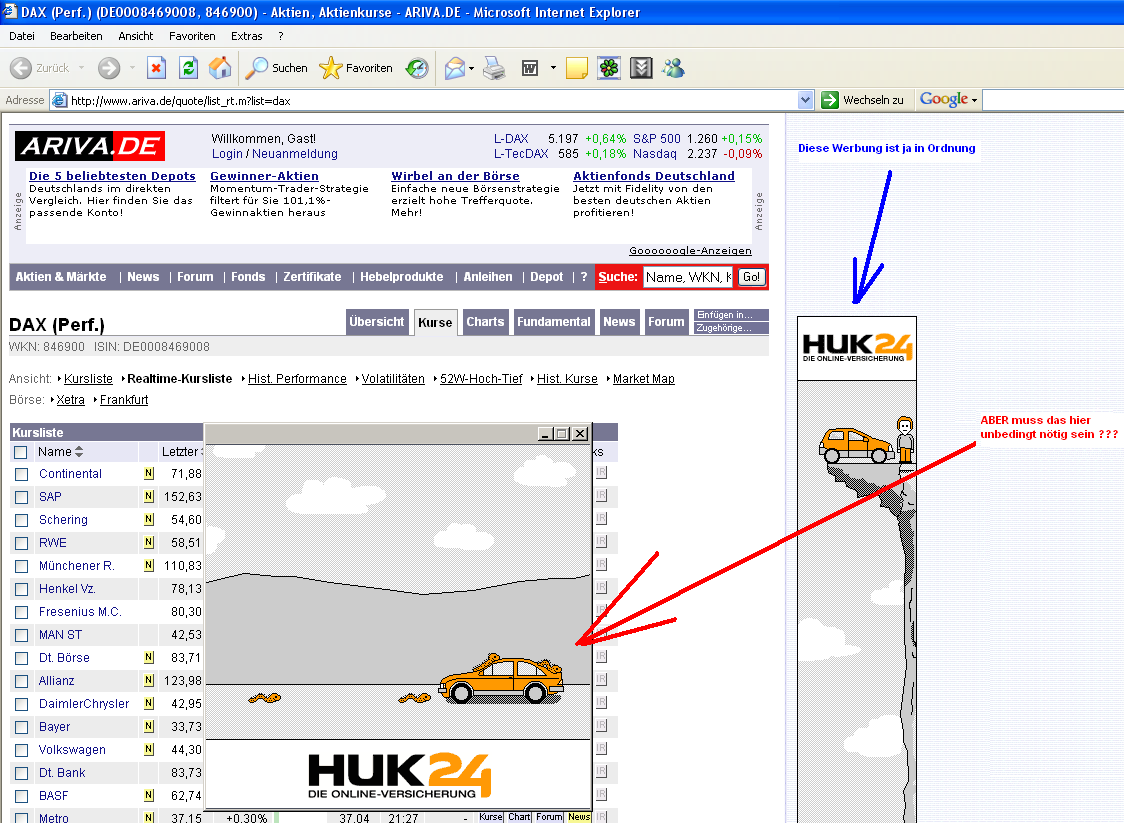Sort by Name column arrows
This screenshot has width=1124, height=823.
click(79, 452)
